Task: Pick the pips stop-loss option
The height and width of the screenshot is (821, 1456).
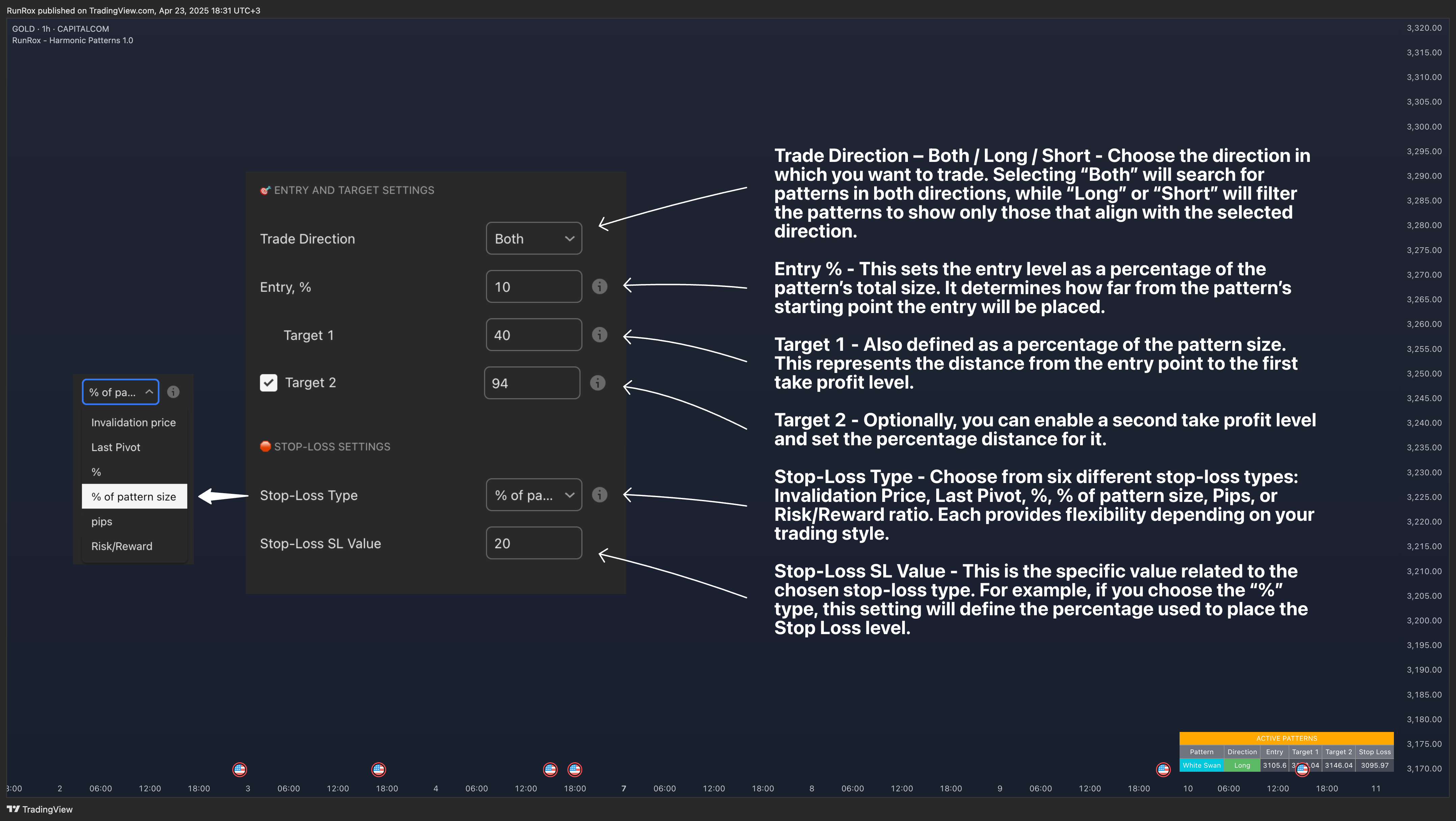Action: point(102,521)
